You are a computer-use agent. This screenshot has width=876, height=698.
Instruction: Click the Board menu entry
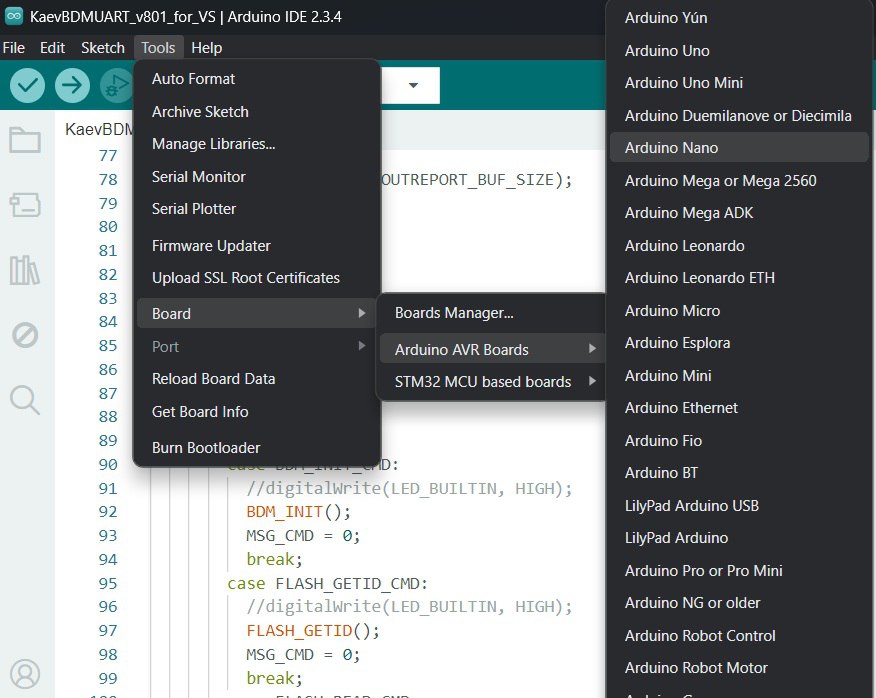tap(257, 314)
